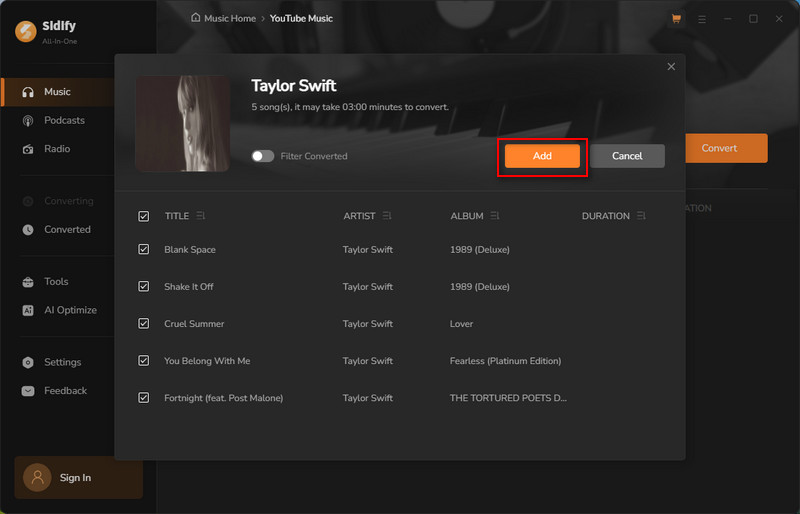The image size is (800, 514).
Task: Click the orange Add button
Action: (x=542, y=156)
